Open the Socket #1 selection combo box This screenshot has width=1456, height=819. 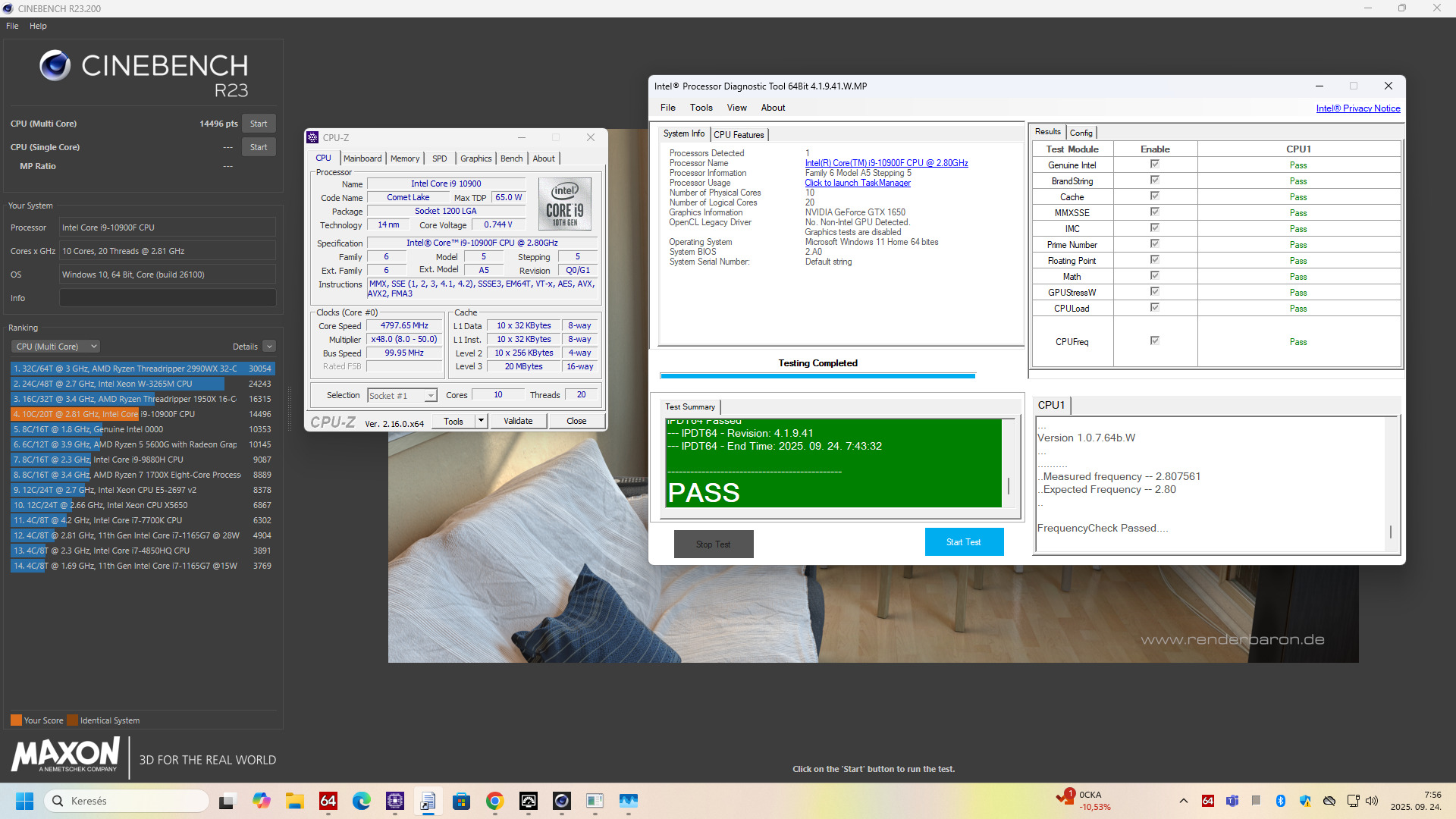402,395
